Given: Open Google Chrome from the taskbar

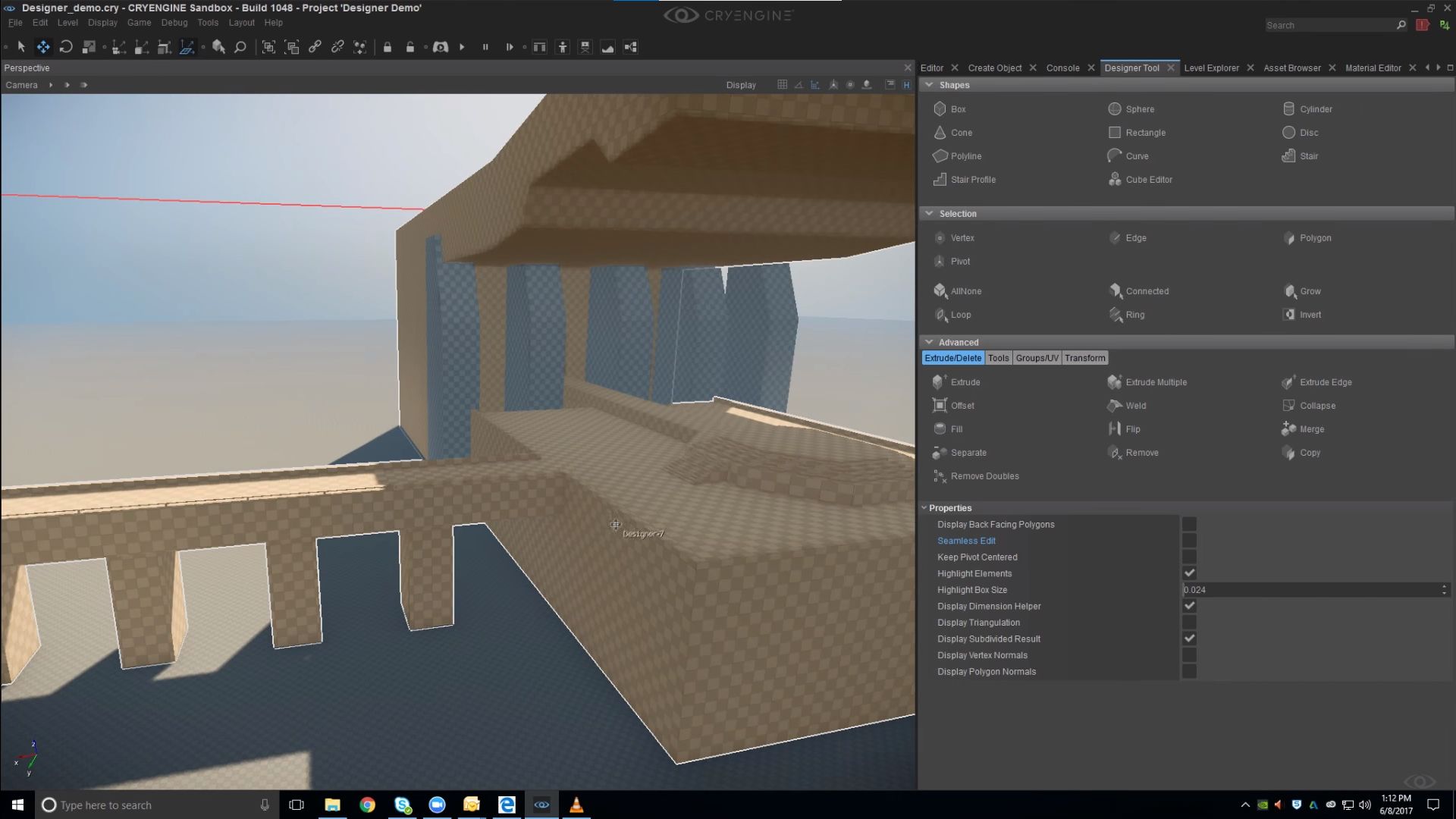Looking at the screenshot, I should tap(368, 805).
